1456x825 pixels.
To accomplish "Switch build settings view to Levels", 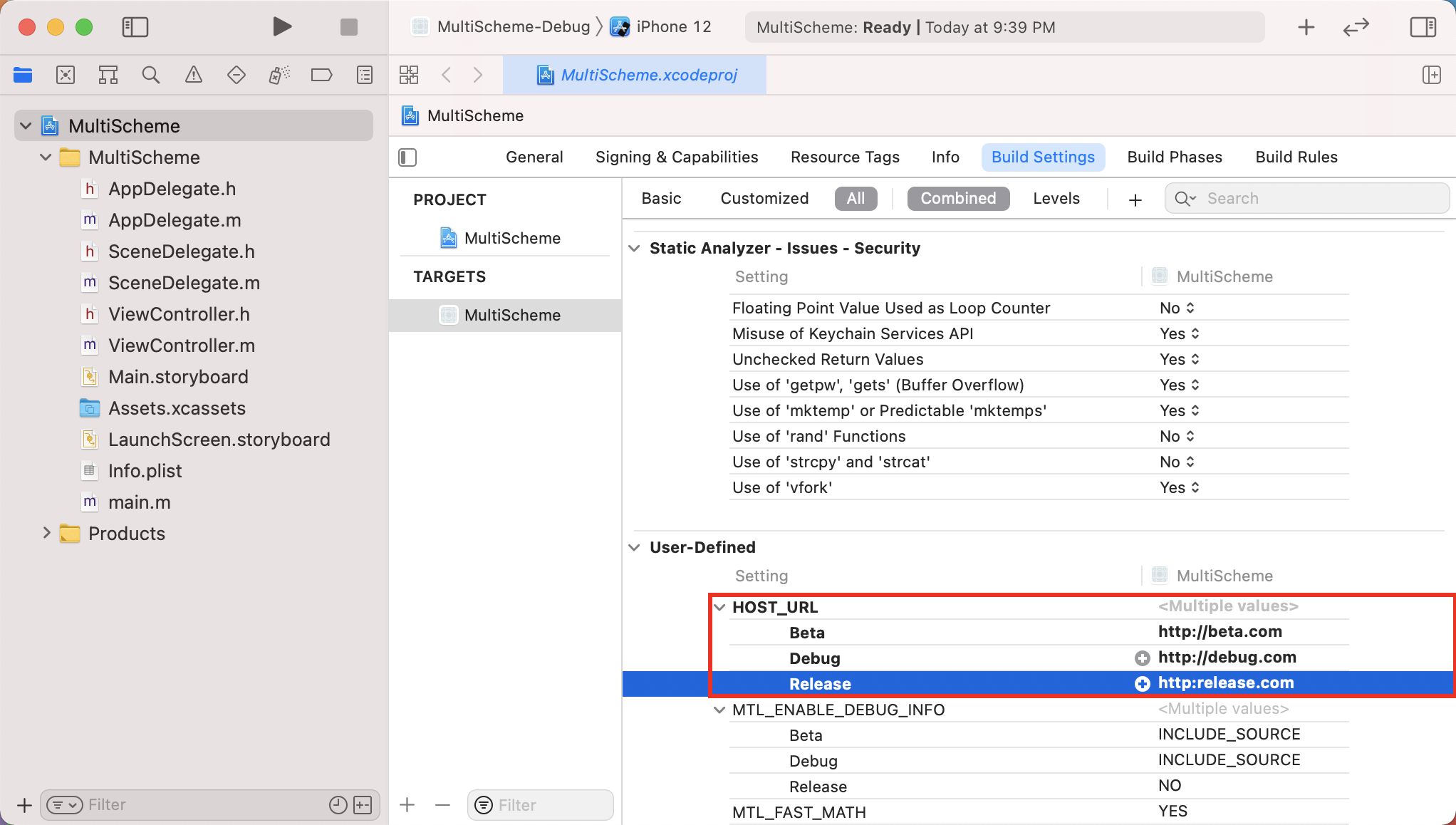I will tap(1056, 198).
